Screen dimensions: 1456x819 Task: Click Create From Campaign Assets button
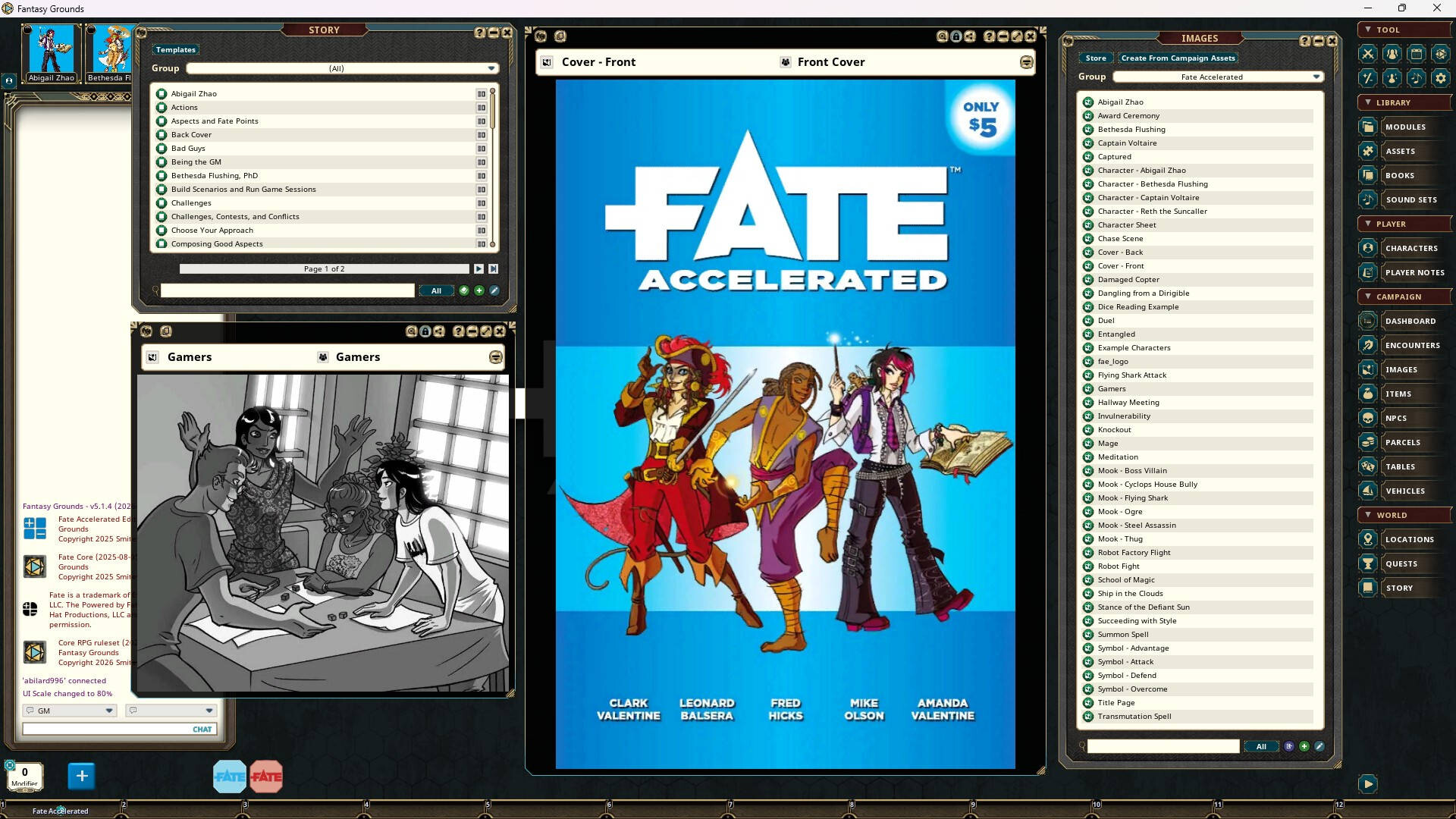click(x=1178, y=58)
